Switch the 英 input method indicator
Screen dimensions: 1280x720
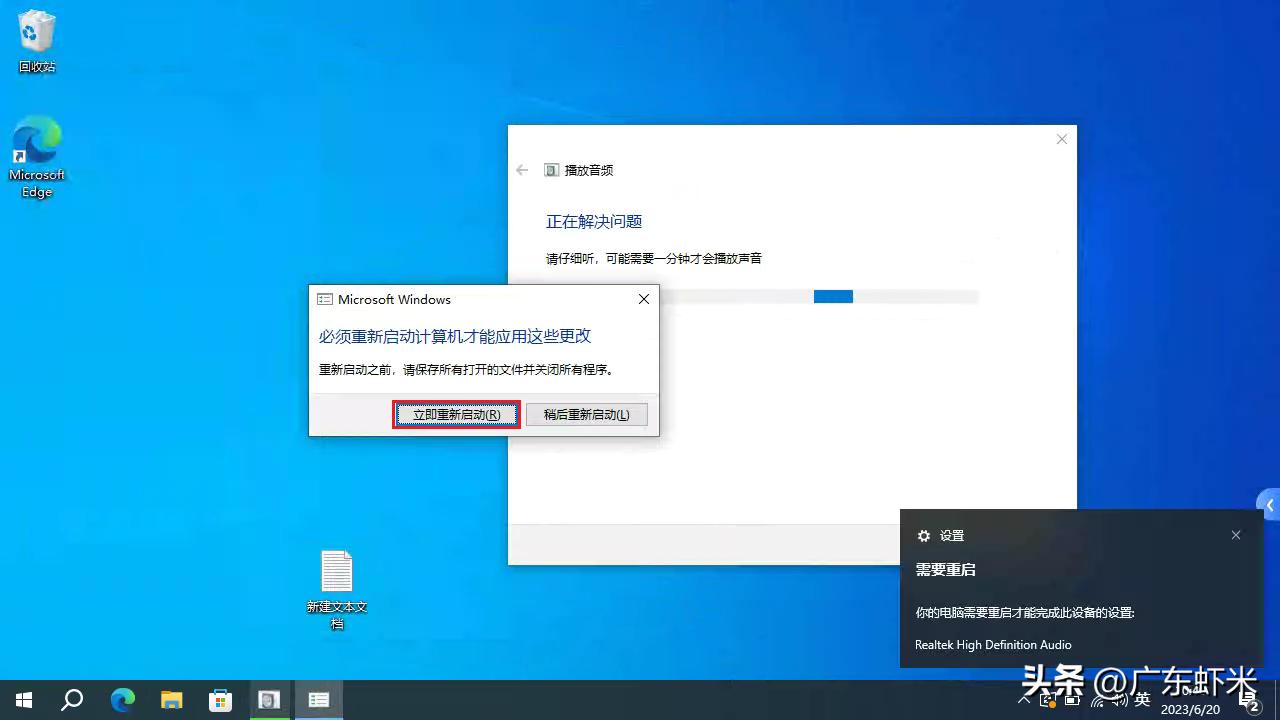(x=1141, y=700)
